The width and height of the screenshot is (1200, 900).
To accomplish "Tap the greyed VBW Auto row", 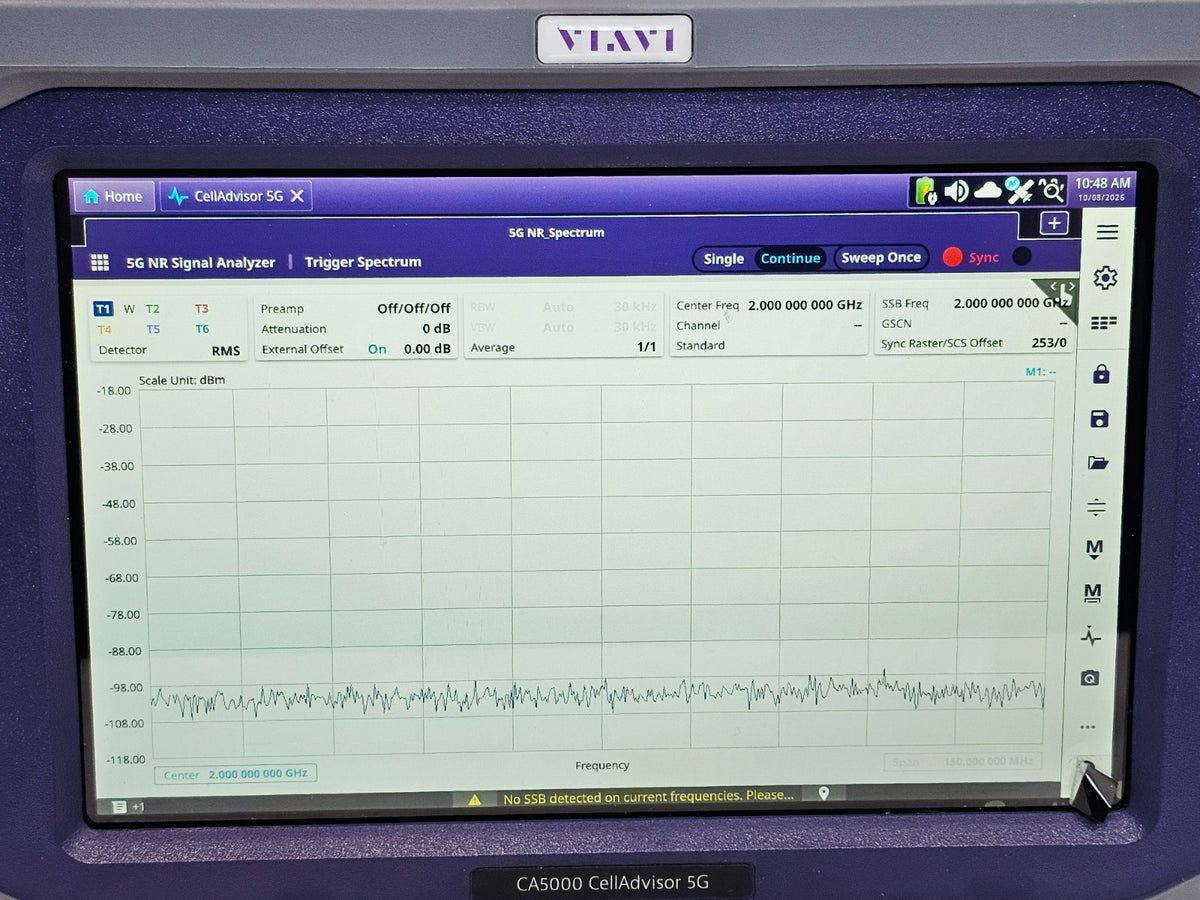I will click(563, 327).
